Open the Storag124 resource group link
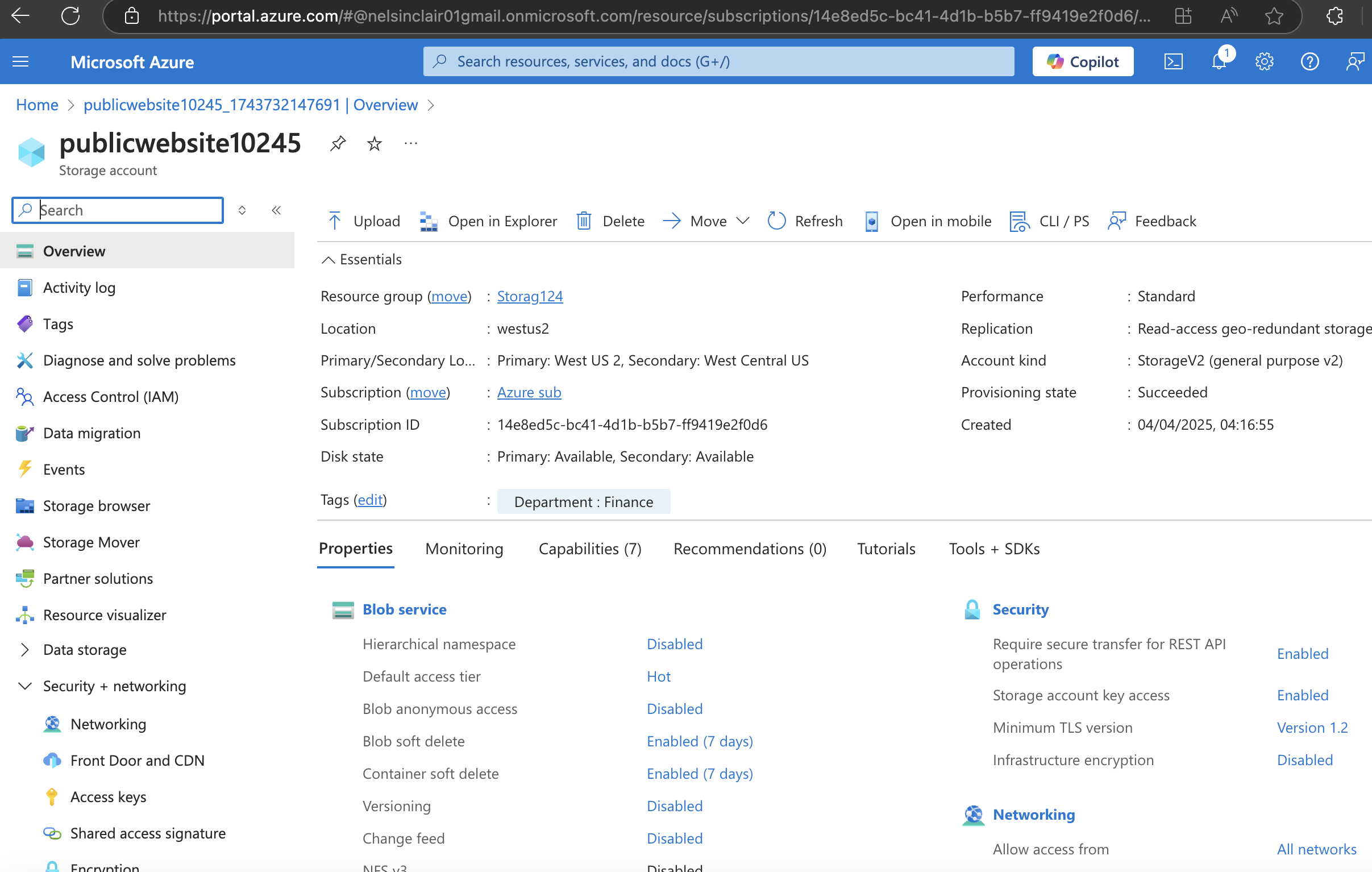Screen dimensions: 1372x872 click(x=530, y=296)
